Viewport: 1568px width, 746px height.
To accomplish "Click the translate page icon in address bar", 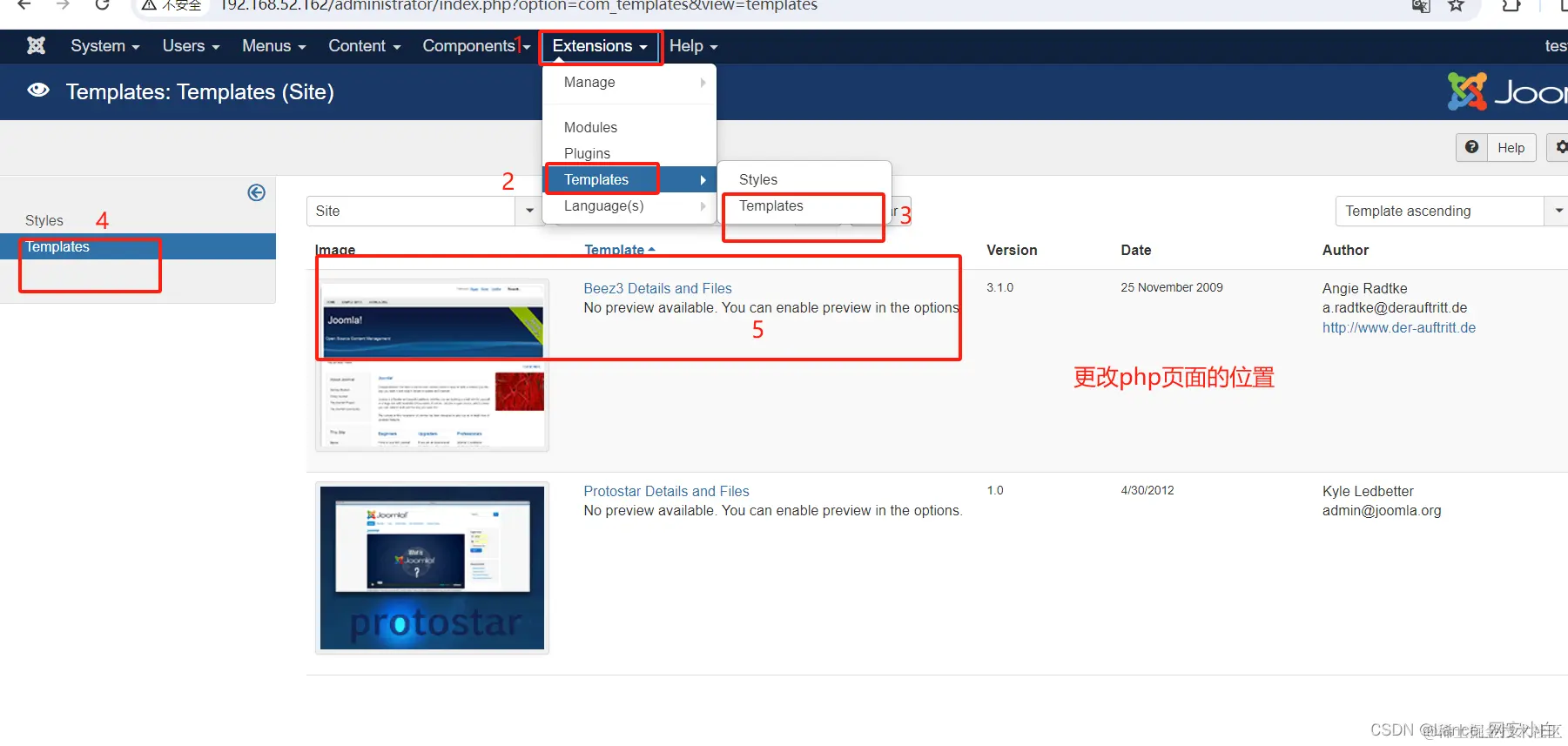I will click(1421, 6).
